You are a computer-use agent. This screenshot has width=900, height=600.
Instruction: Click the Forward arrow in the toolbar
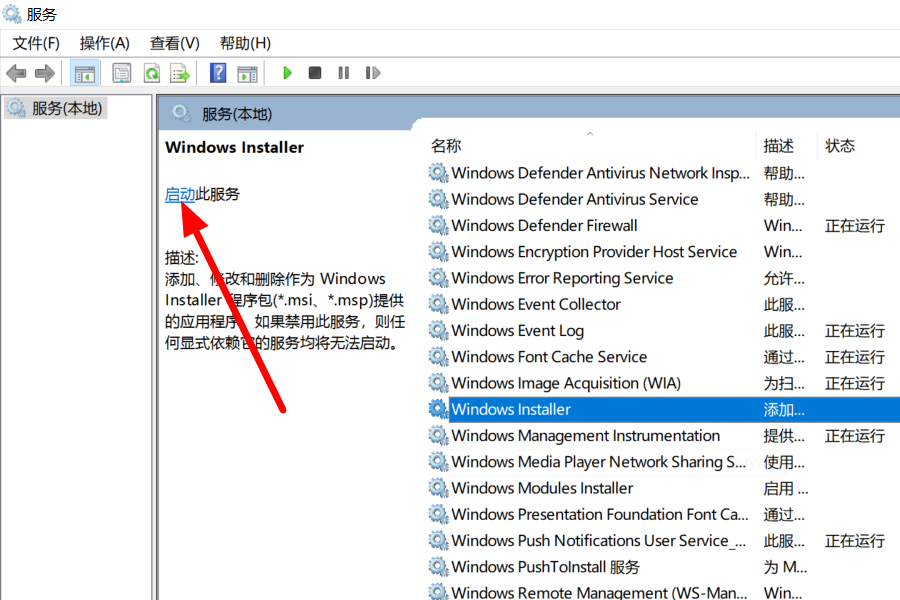44,73
